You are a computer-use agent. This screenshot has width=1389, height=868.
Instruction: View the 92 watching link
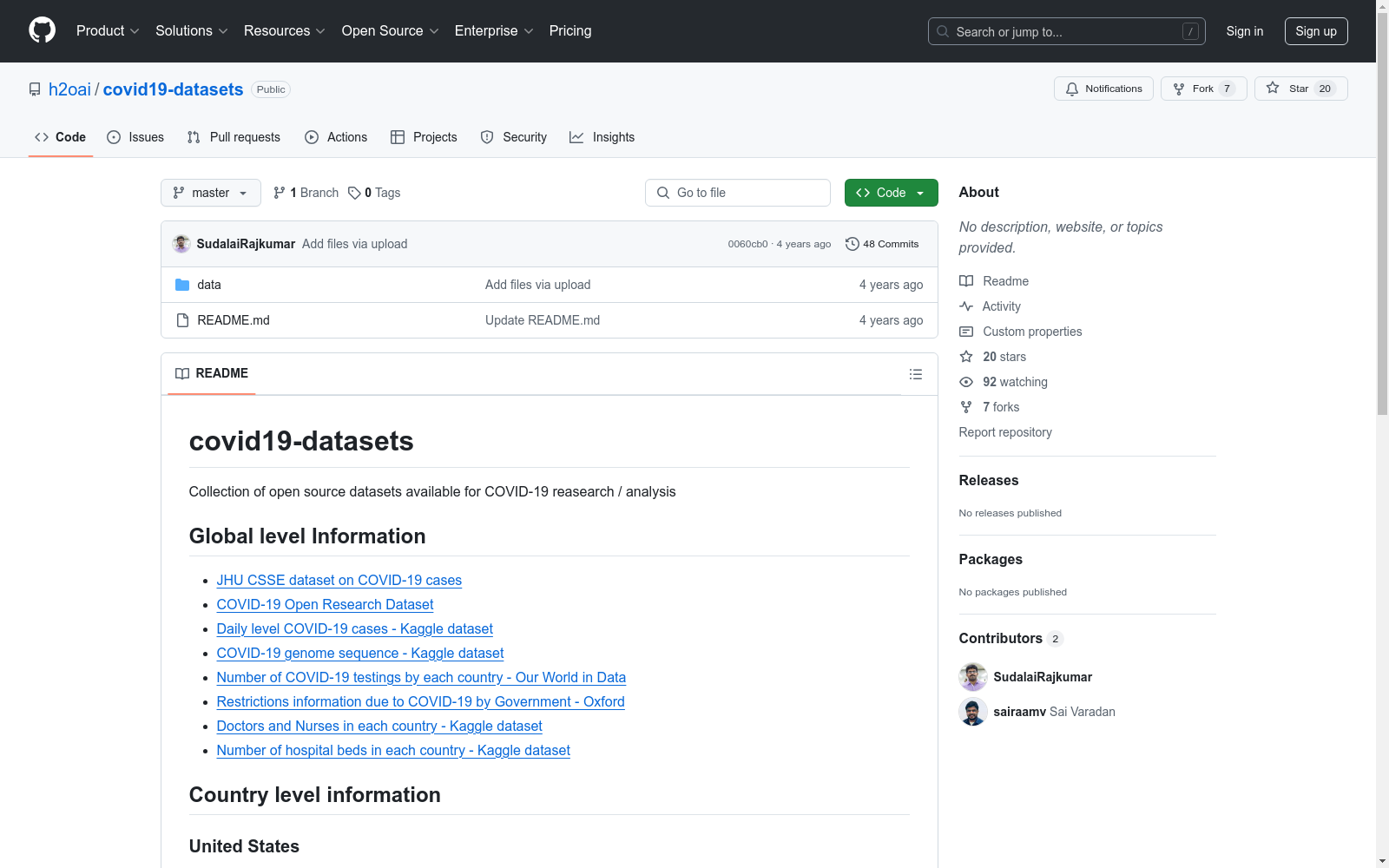tap(1004, 382)
